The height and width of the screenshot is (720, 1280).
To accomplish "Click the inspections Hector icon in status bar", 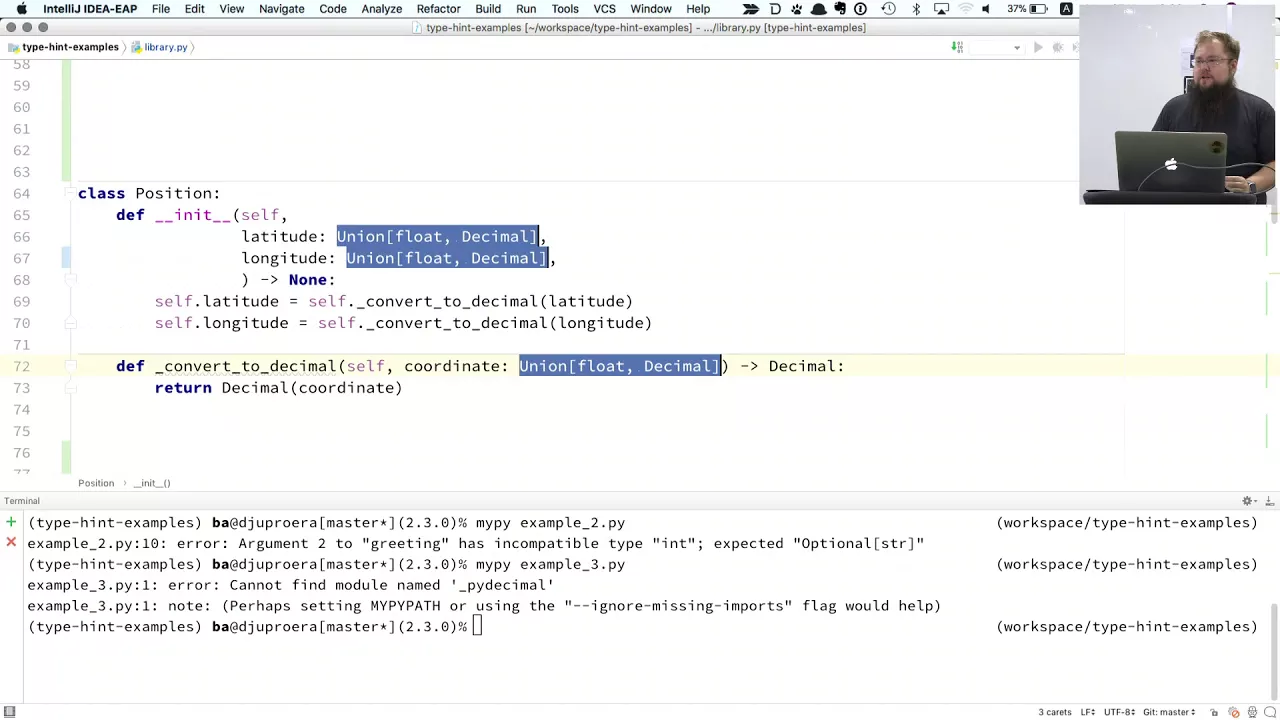I will click(x=1252, y=712).
